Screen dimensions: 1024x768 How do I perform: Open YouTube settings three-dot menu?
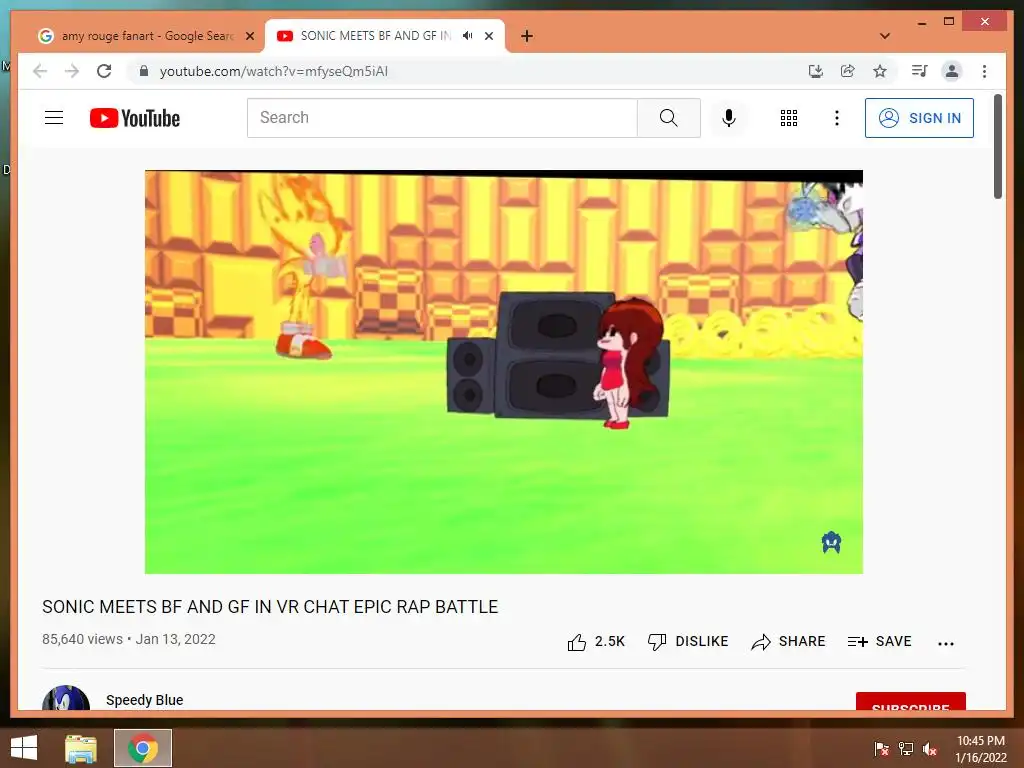837,118
